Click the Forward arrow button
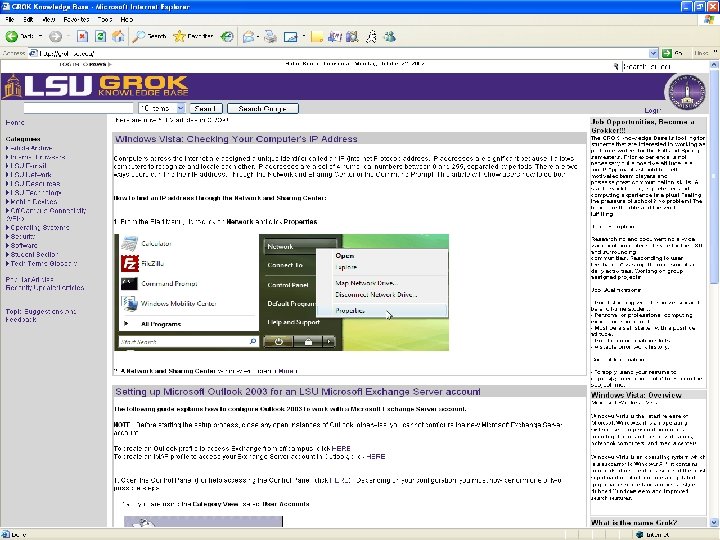720x540 pixels. [x=56, y=36]
